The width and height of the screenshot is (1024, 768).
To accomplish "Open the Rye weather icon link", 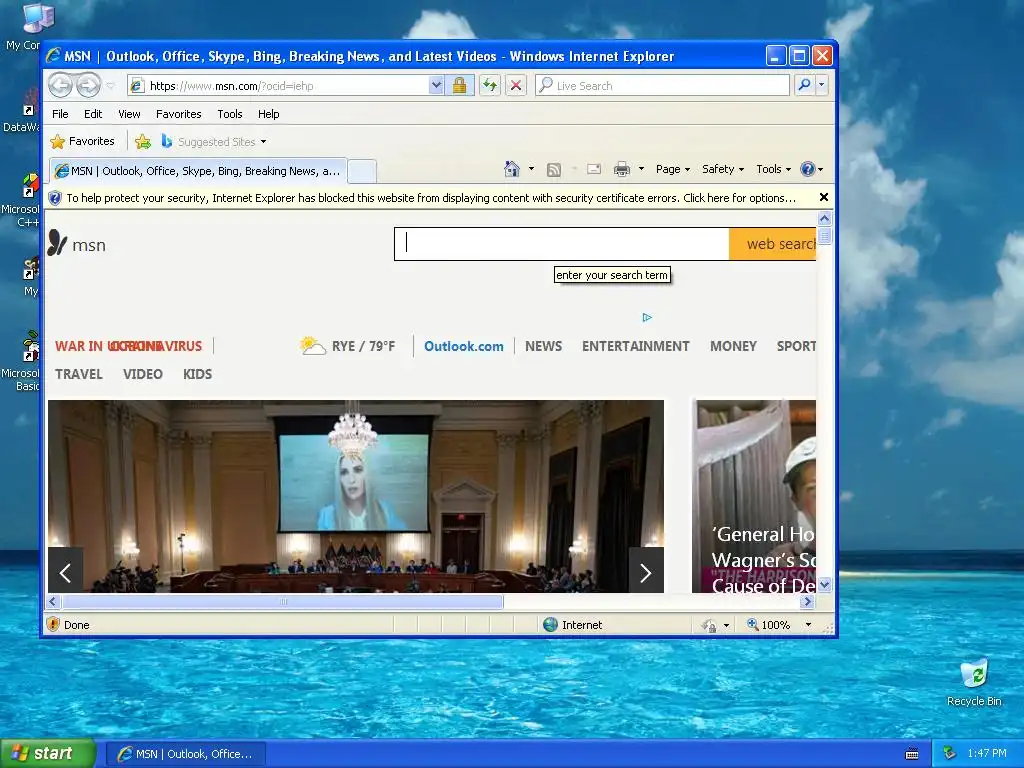I will pyautogui.click(x=313, y=345).
